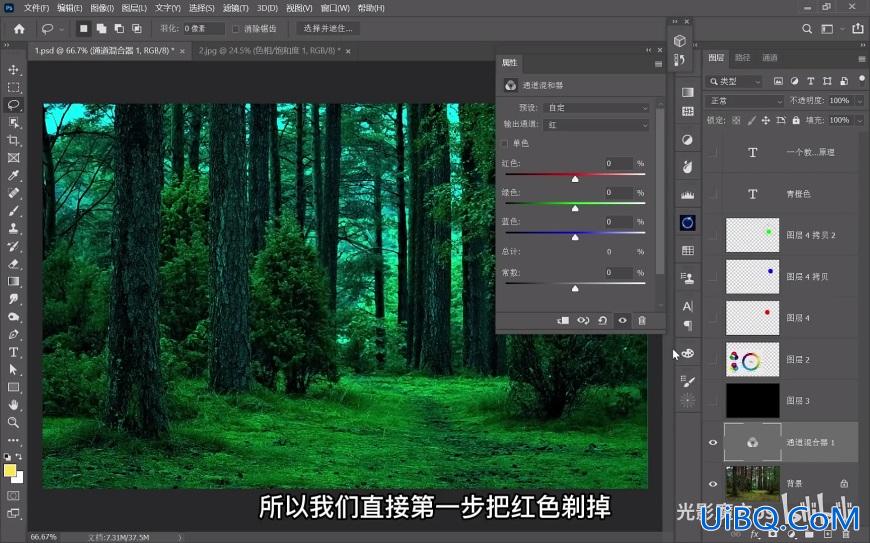Delete the adjustment layer via trash icon

tap(642, 321)
